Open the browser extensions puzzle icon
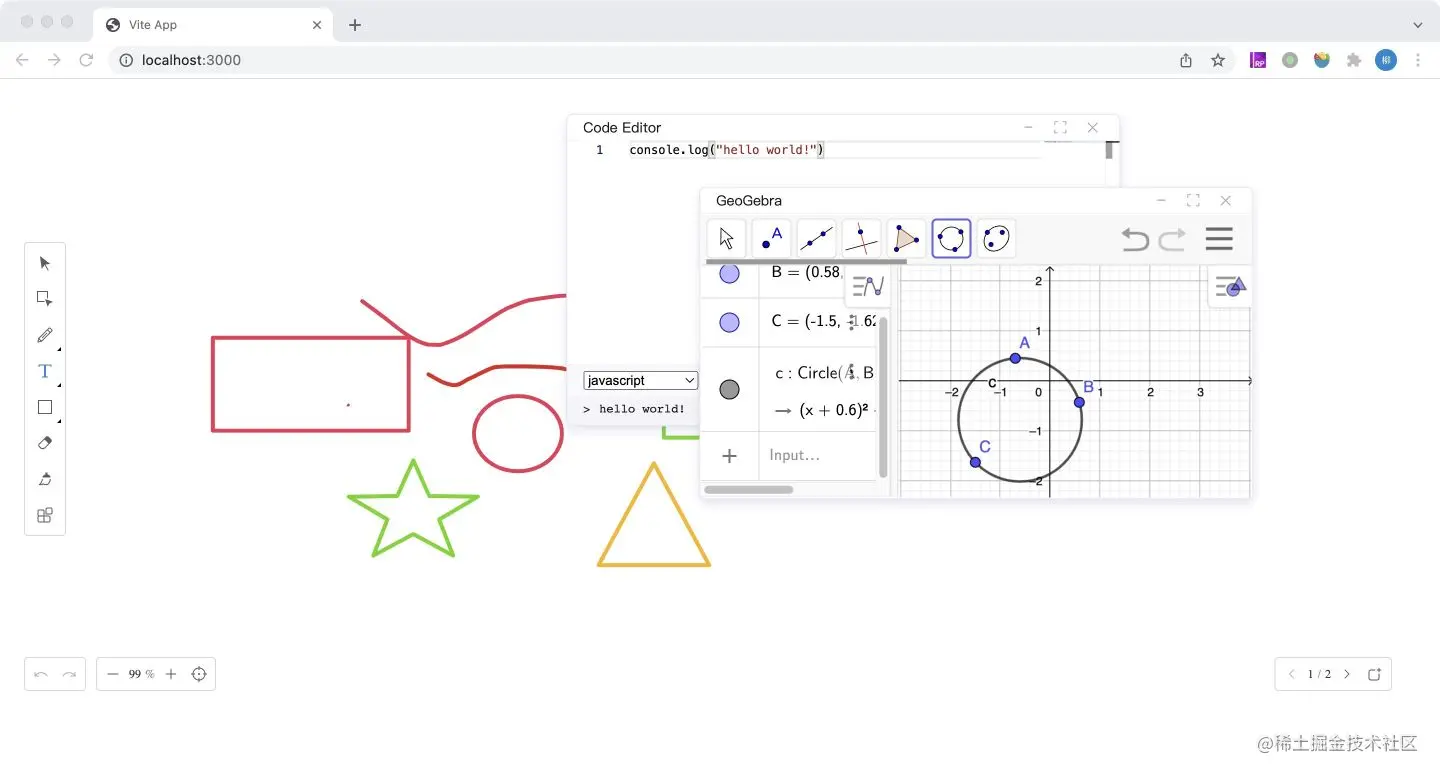Image resolution: width=1440 pixels, height=776 pixels. 1354,60
